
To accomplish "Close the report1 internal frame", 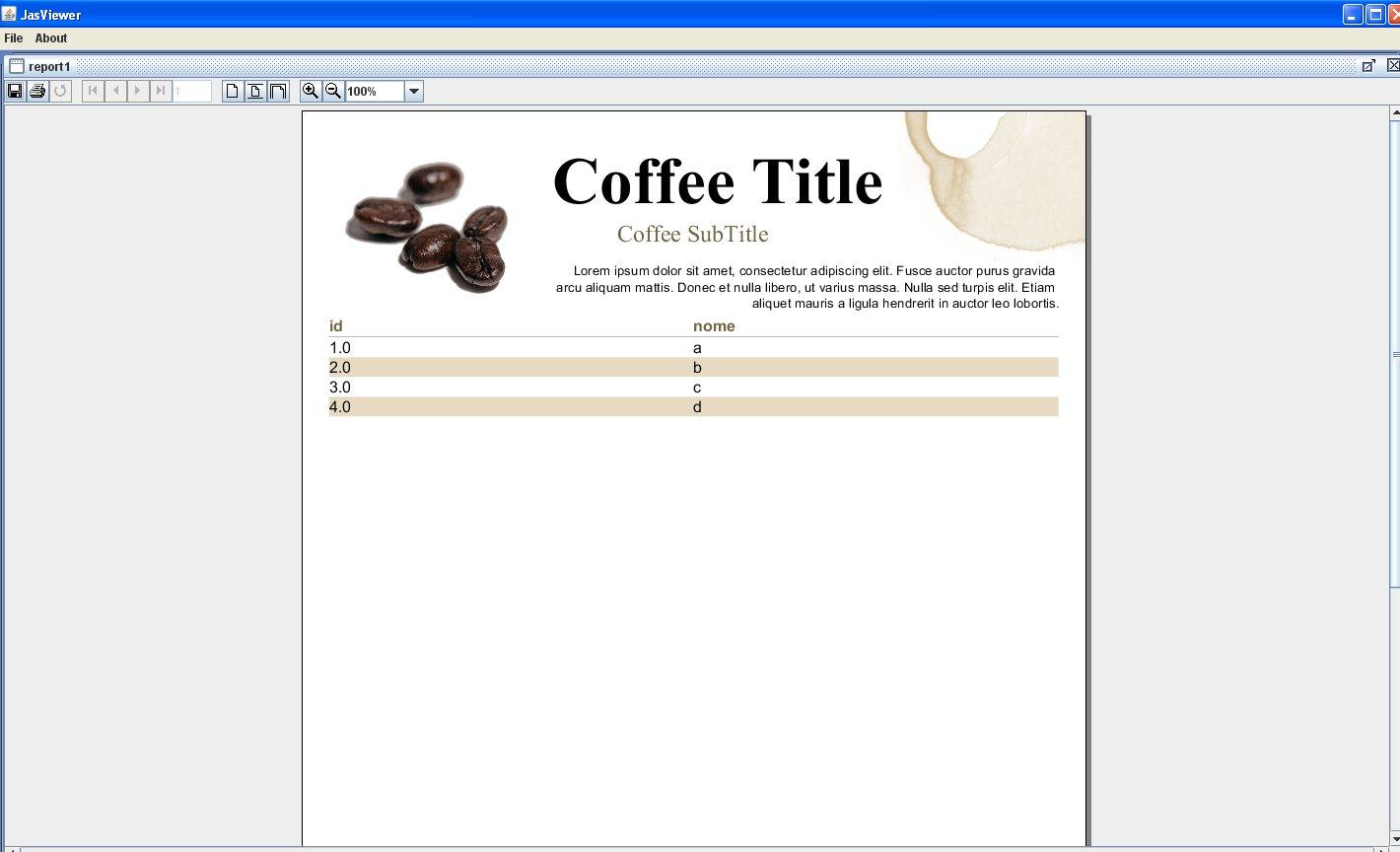I will point(1393,66).
